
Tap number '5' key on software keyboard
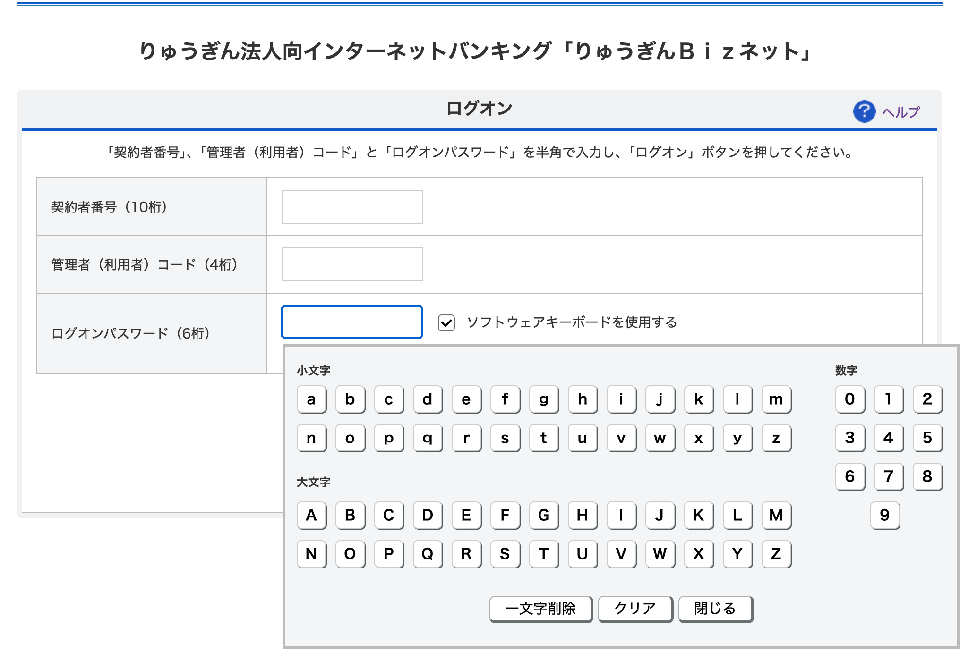pyautogui.click(x=927, y=438)
